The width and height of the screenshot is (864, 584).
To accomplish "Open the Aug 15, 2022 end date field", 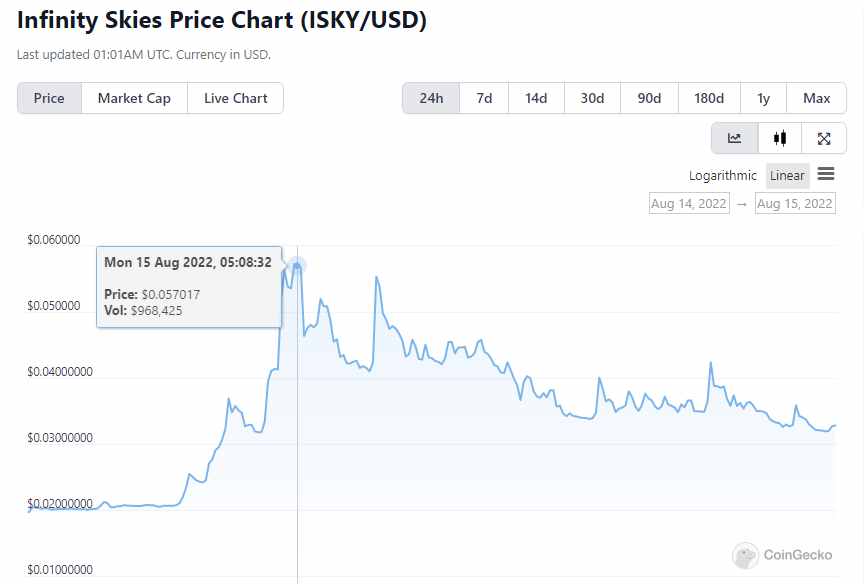I will (x=795, y=204).
